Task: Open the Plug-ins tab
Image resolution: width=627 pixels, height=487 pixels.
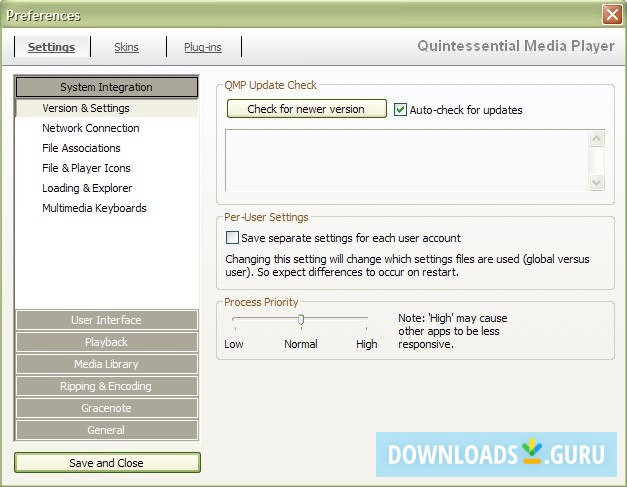Action: click(x=203, y=47)
